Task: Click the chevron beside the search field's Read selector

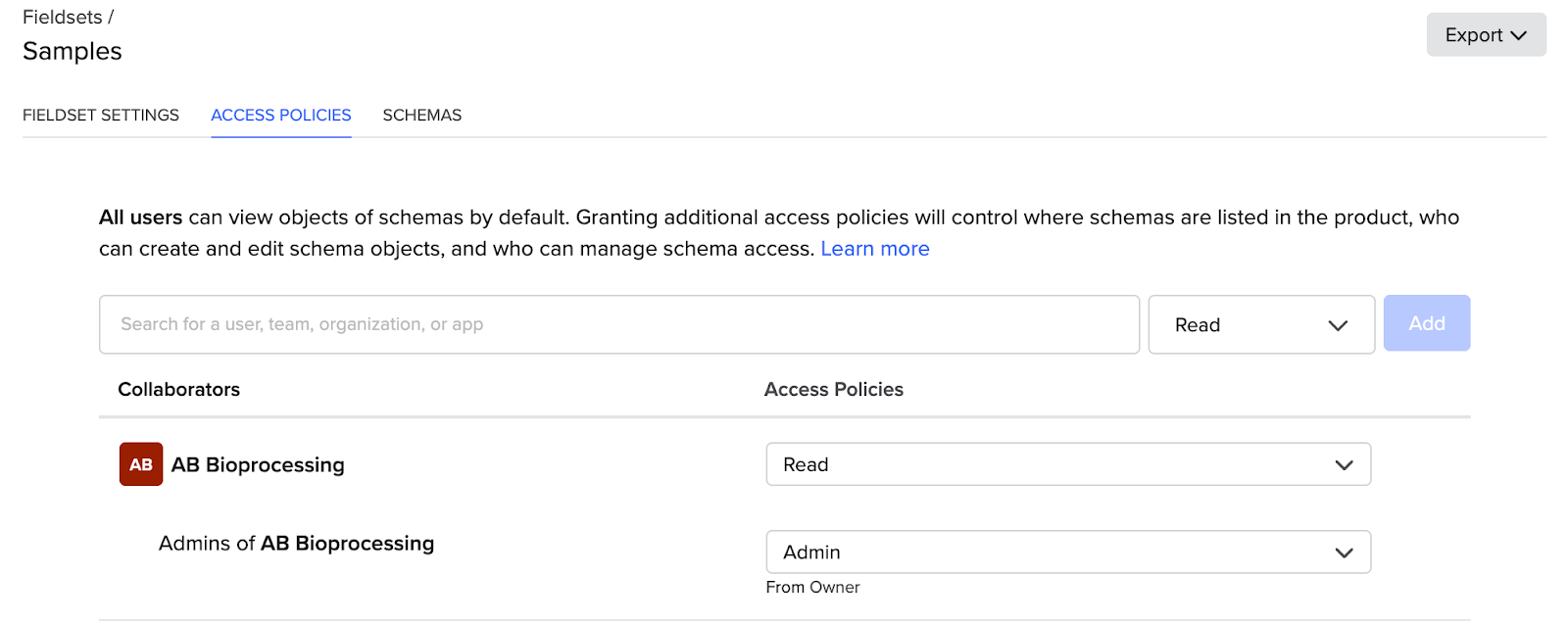Action: coord(1338,325)
